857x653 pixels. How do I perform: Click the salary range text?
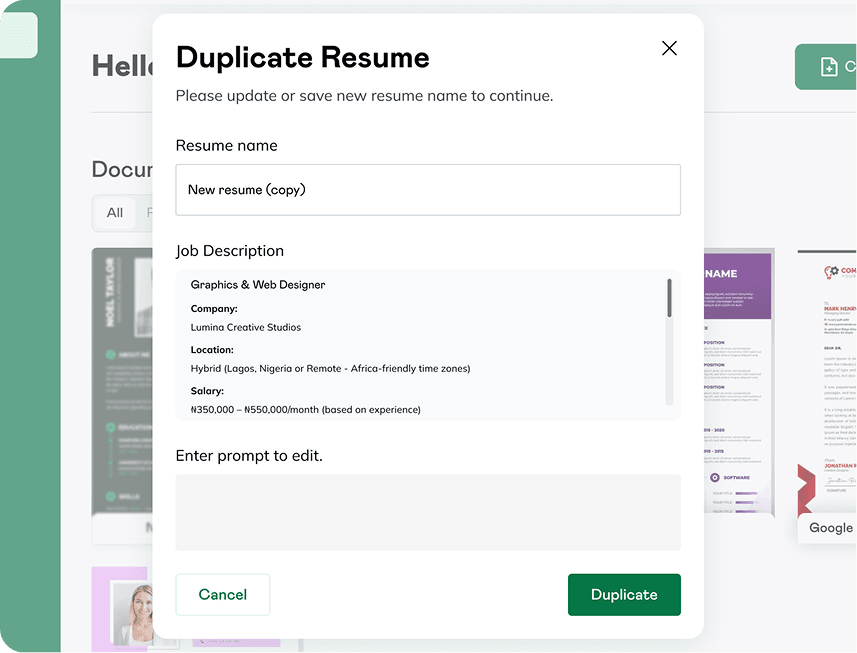click(x=306, y=410)
